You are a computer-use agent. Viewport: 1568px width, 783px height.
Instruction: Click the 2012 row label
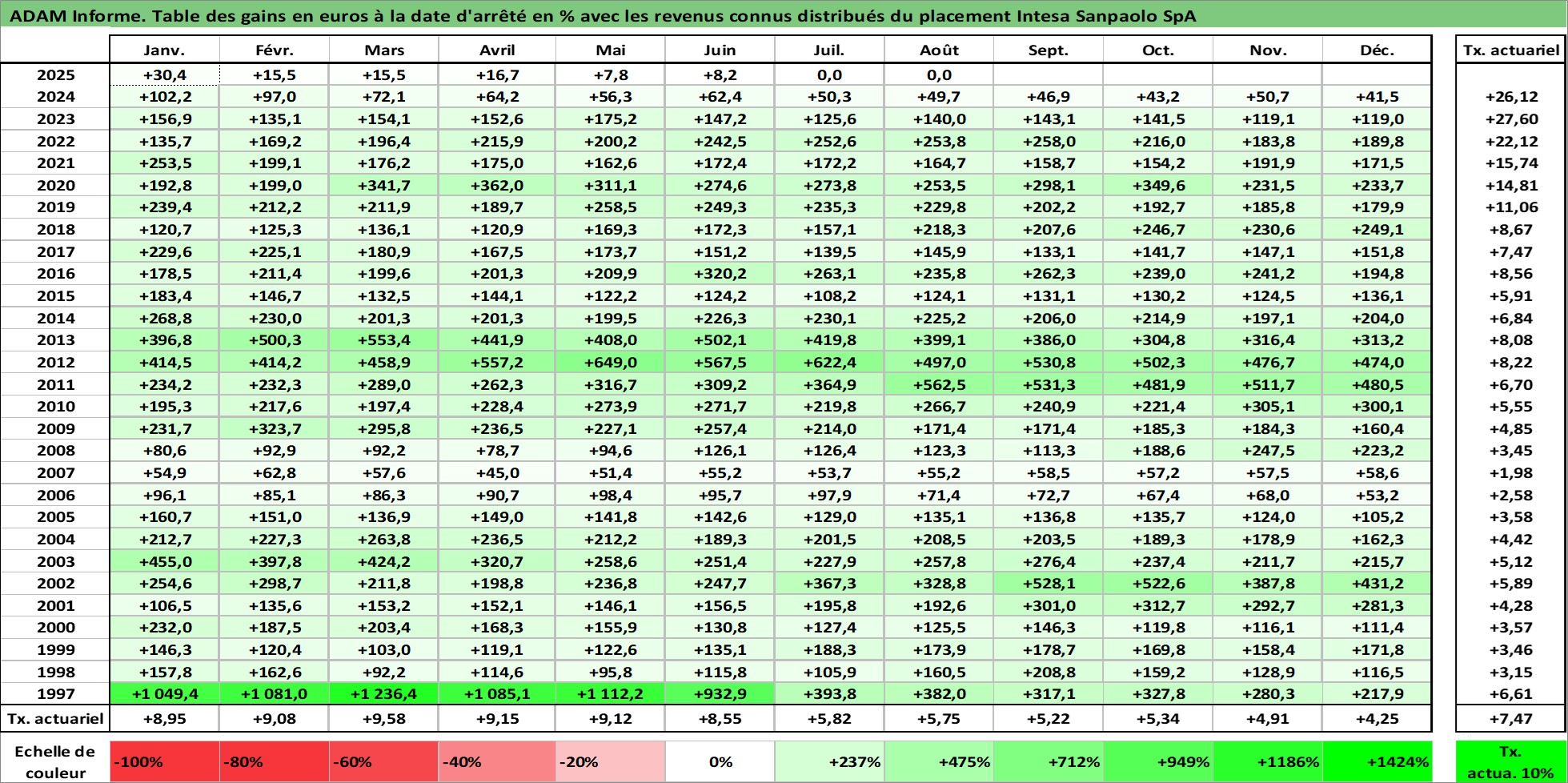[55, 362]
